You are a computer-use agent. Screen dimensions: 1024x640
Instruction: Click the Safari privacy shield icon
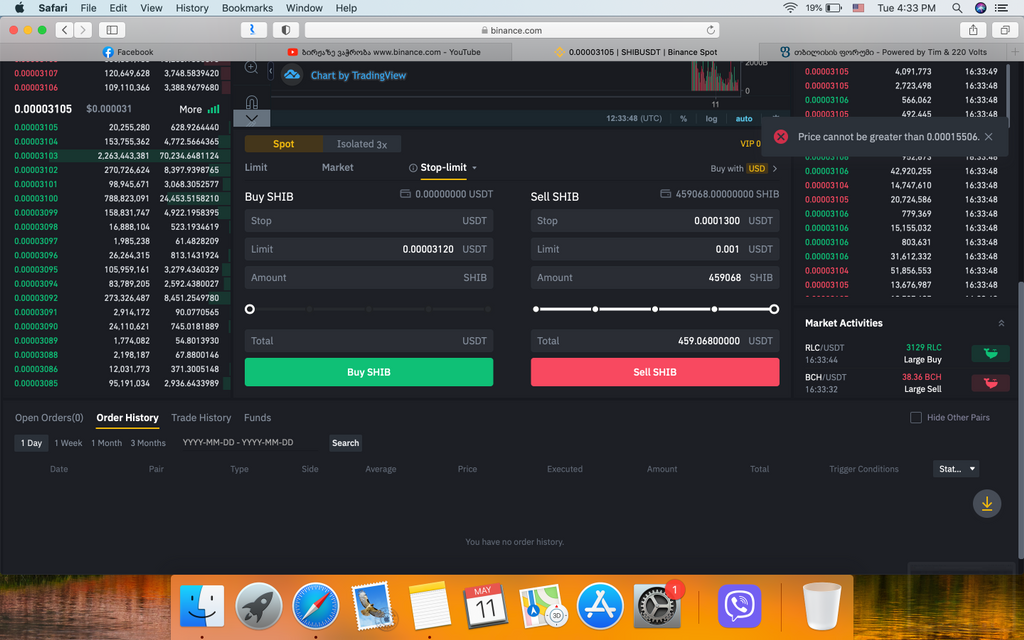coord(286,29)
